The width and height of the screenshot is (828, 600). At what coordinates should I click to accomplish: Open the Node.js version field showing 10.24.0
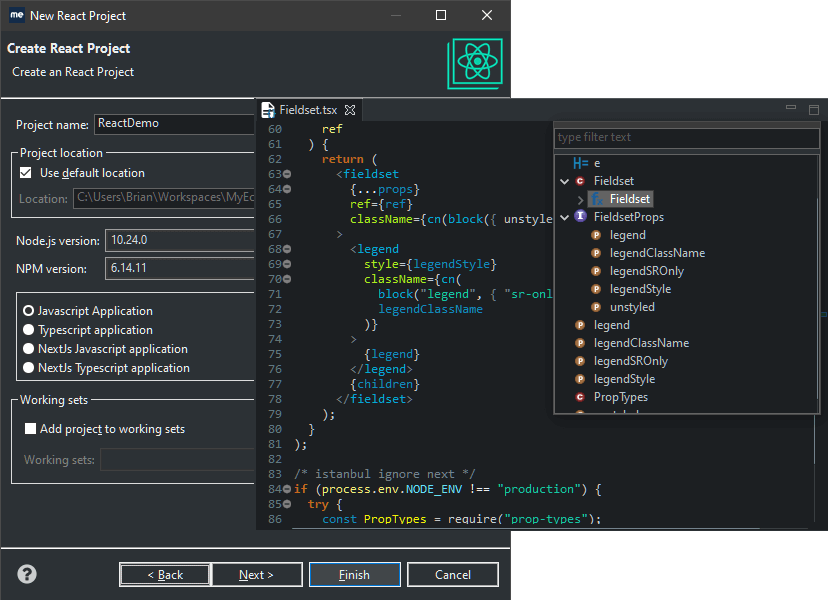pyautogui.click(x=180, y=240)
